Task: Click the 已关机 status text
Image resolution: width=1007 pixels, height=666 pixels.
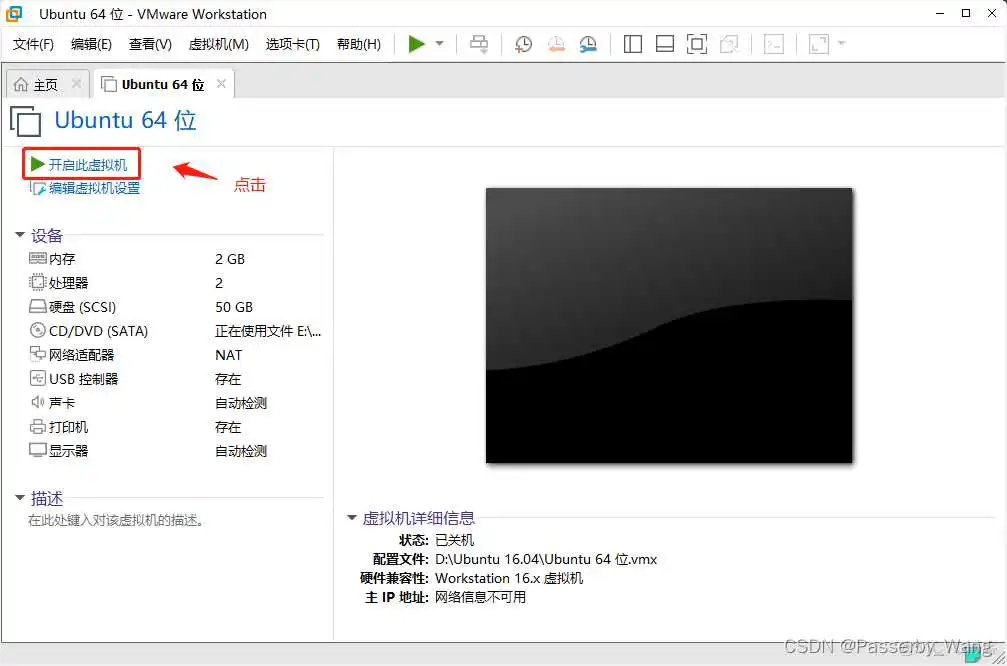Action: 454,539
